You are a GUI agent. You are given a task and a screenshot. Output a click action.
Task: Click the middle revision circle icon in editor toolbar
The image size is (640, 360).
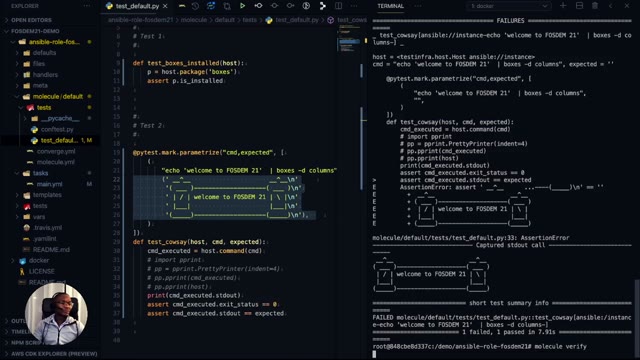click(x=274, y=6)
